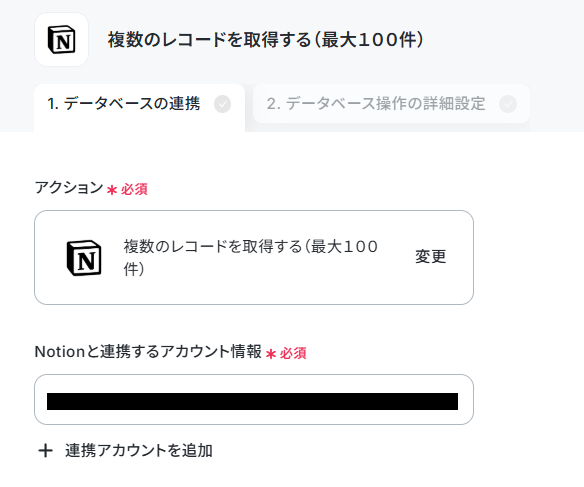Click the red asterisk after アカウント情報 label

pyautogui.click(x=271, y=354)
